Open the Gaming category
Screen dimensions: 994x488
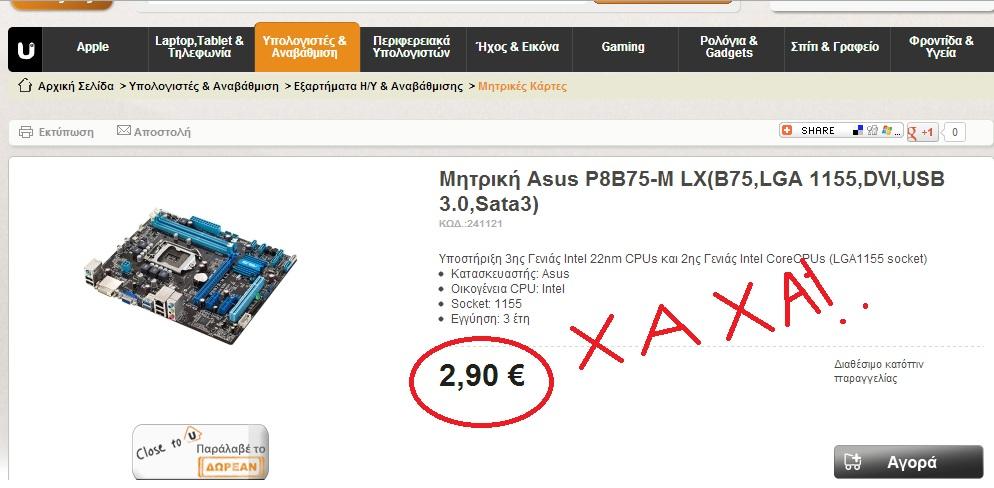(623, 47)
